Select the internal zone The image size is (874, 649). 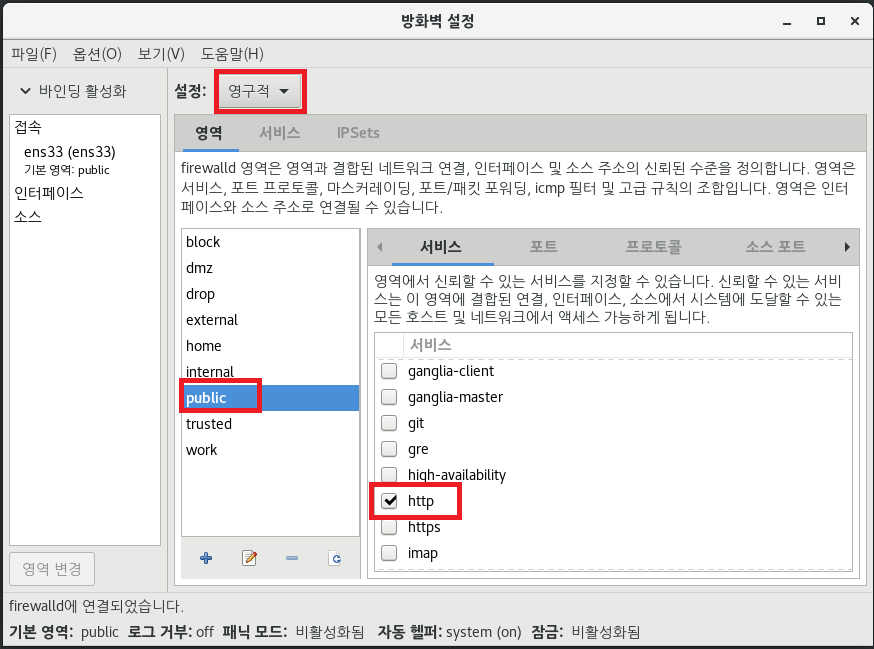point(270,372)
